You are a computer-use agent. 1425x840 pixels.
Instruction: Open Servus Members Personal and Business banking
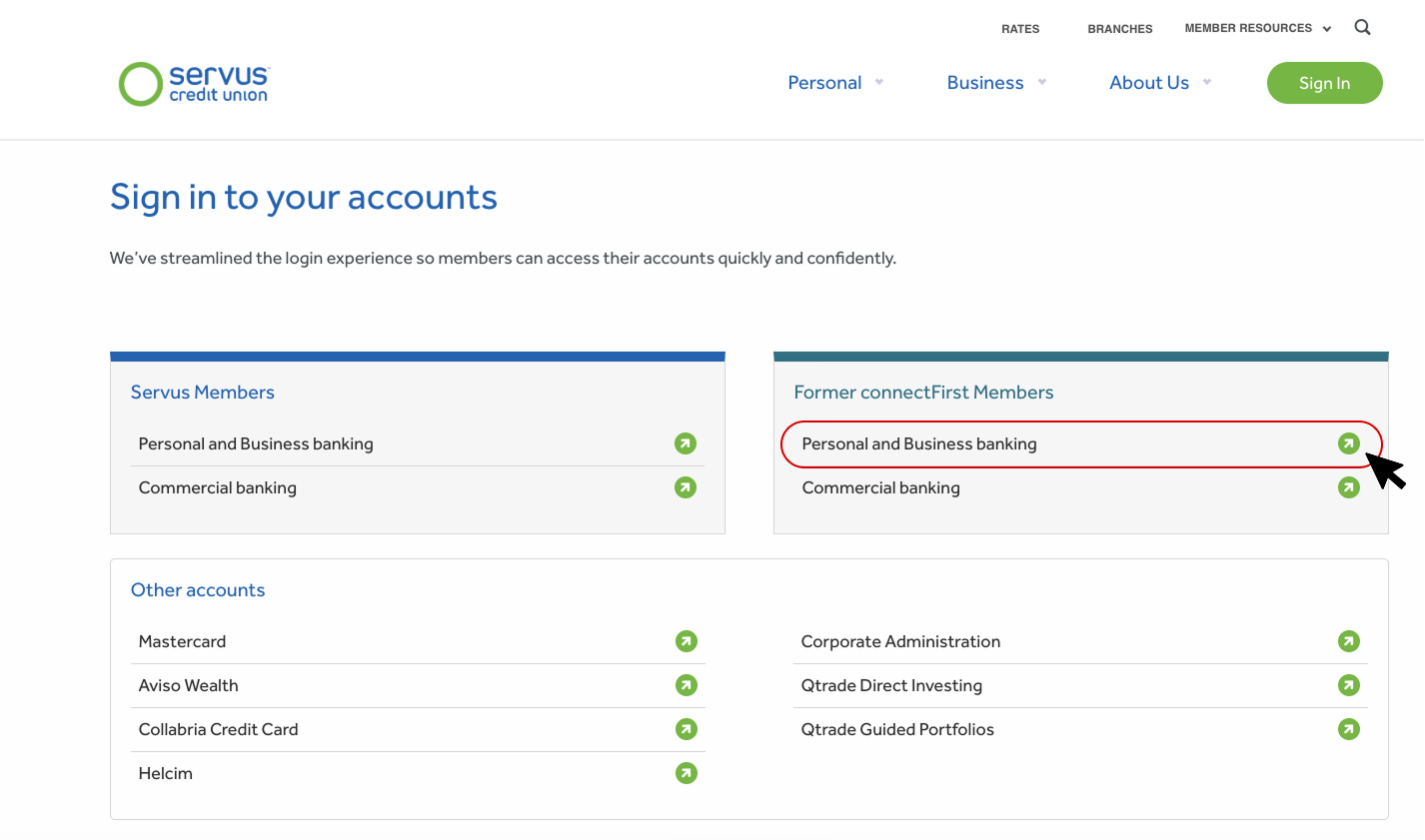tap(256, 444)
